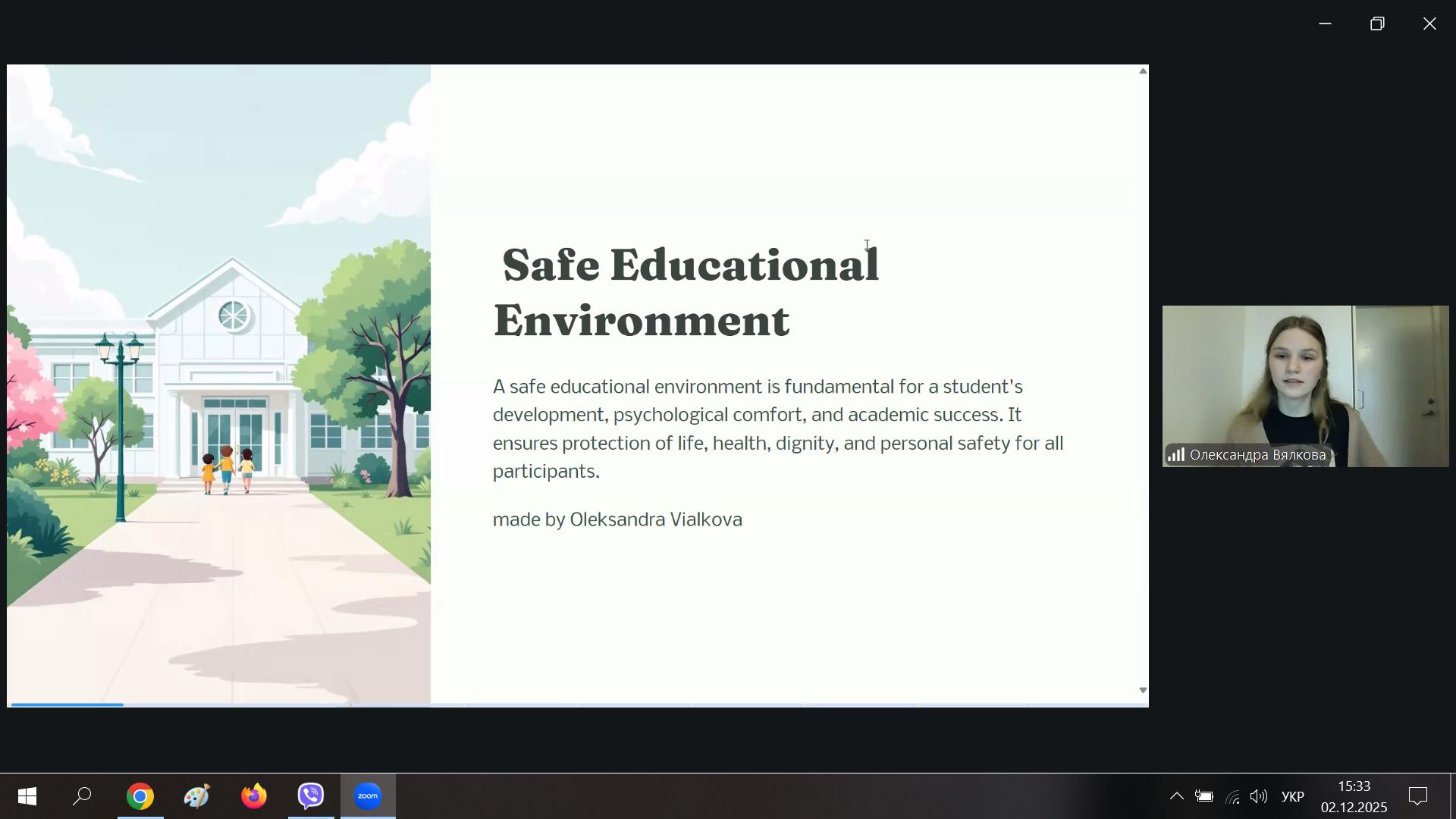Open taskbar search magnifier
Viewport: 1456px width, 819px height.
pos(83,796)
